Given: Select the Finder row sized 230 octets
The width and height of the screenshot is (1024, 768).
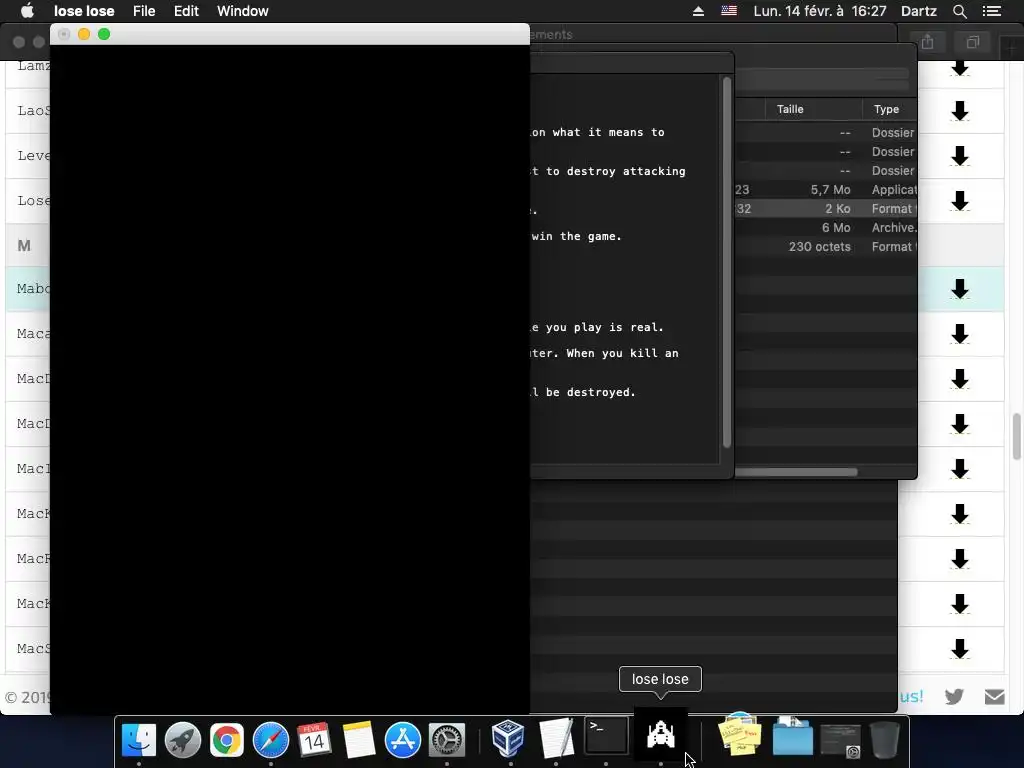Looking at the screenshot, I should coord(826,246).
